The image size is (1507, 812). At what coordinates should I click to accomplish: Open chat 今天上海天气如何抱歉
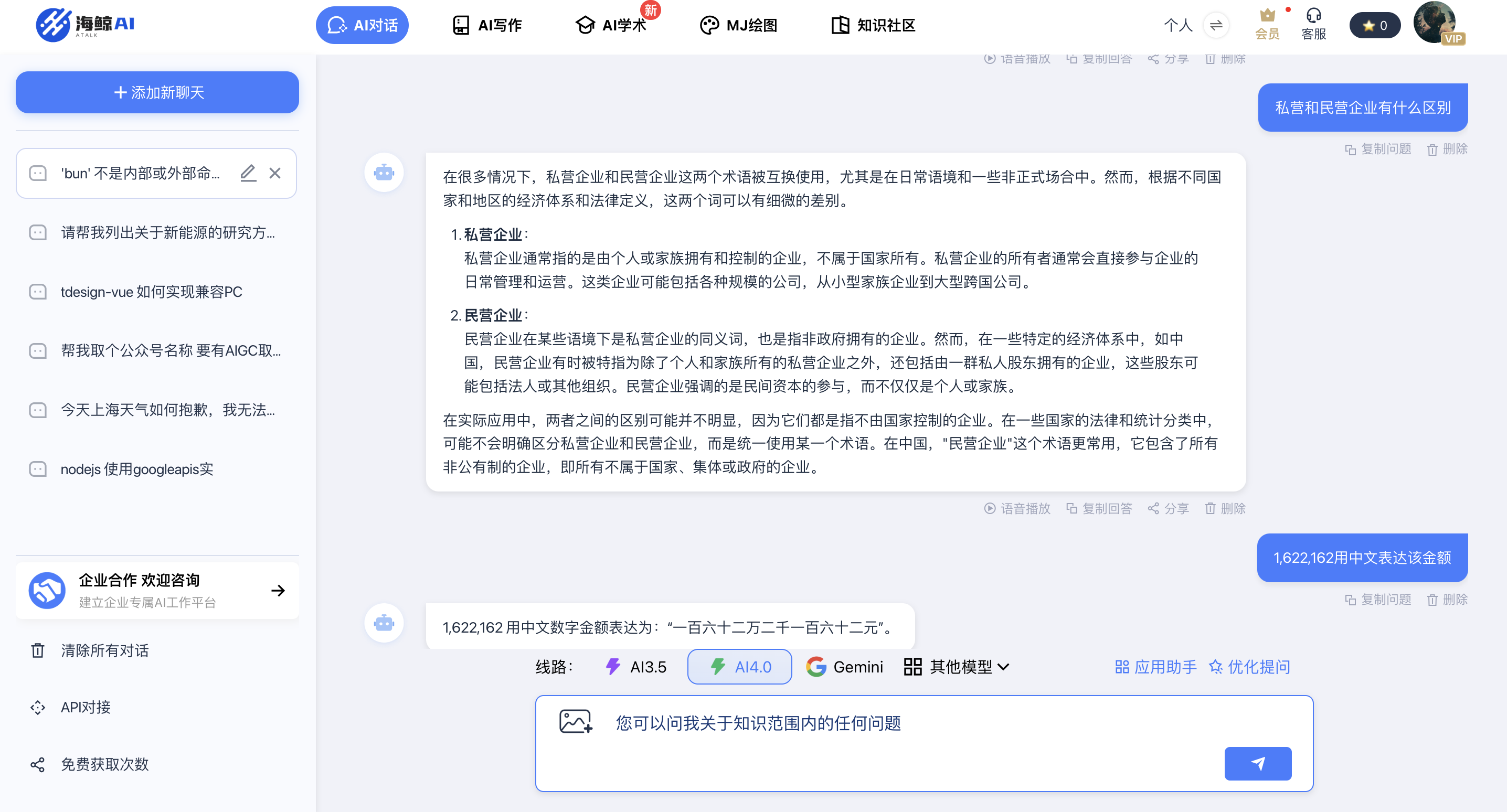tap(157, 410)
